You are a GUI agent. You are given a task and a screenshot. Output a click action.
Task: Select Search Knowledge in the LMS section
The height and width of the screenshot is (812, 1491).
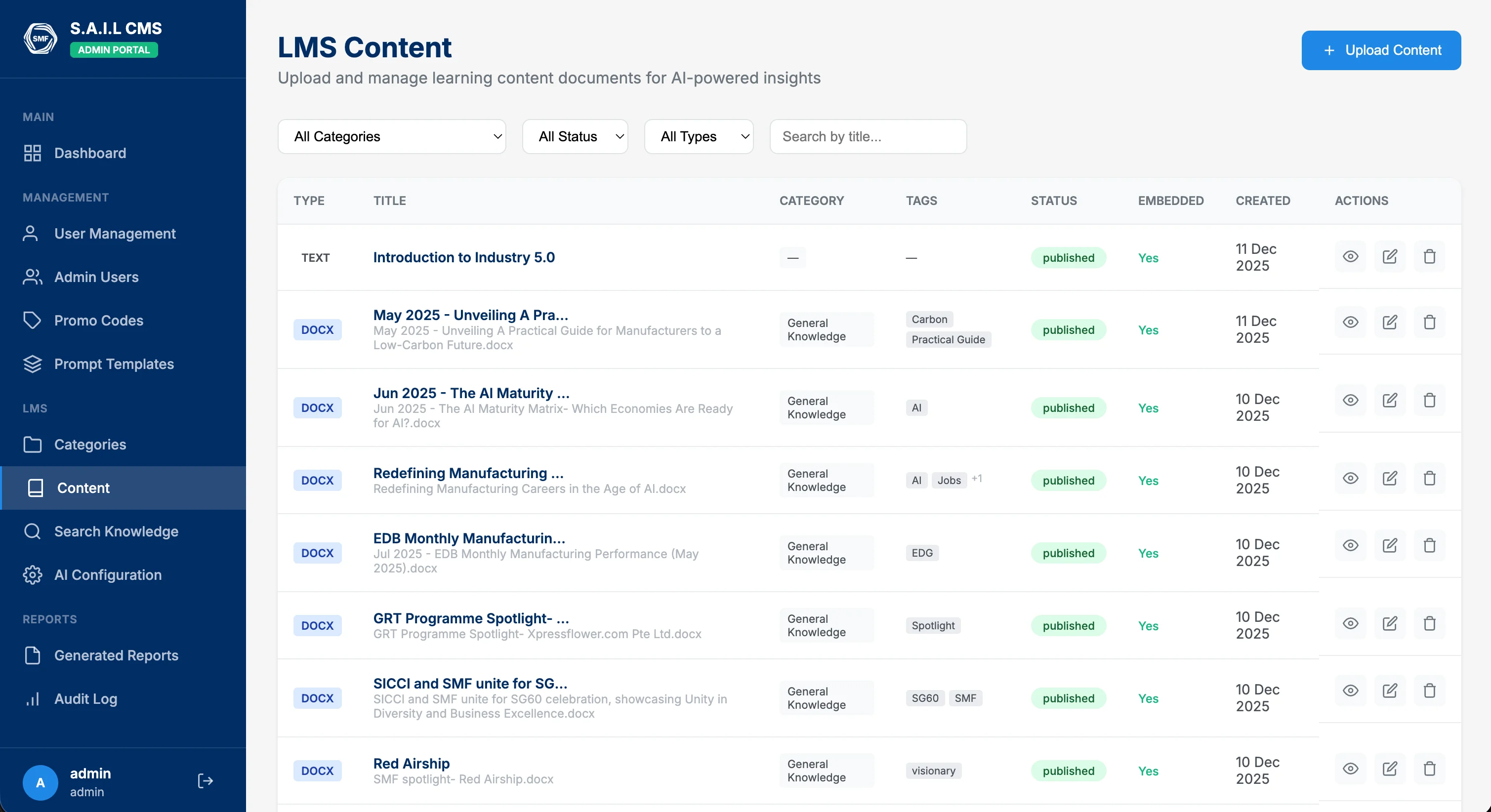click(116, 531)
